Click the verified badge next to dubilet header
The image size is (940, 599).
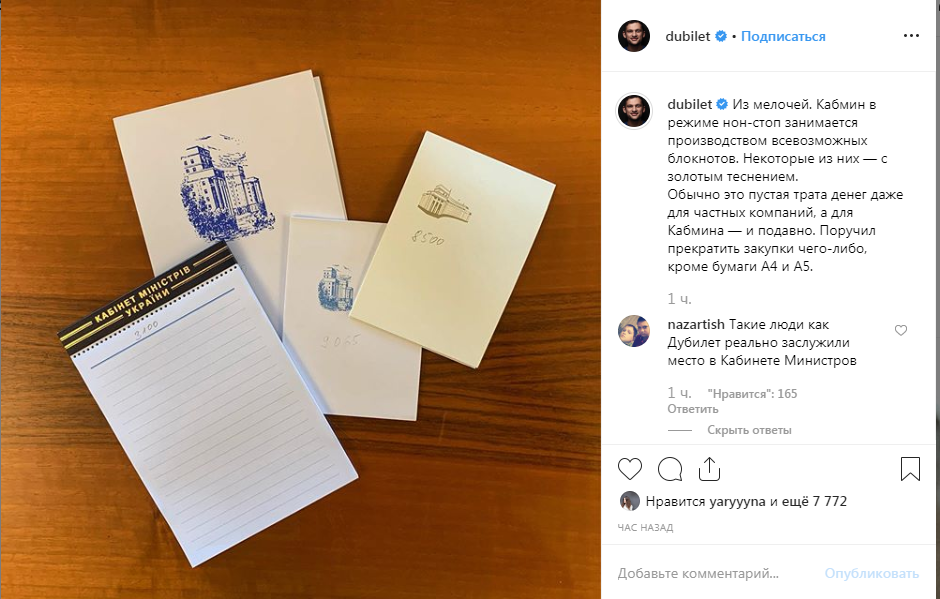click(x=721, y=37)
